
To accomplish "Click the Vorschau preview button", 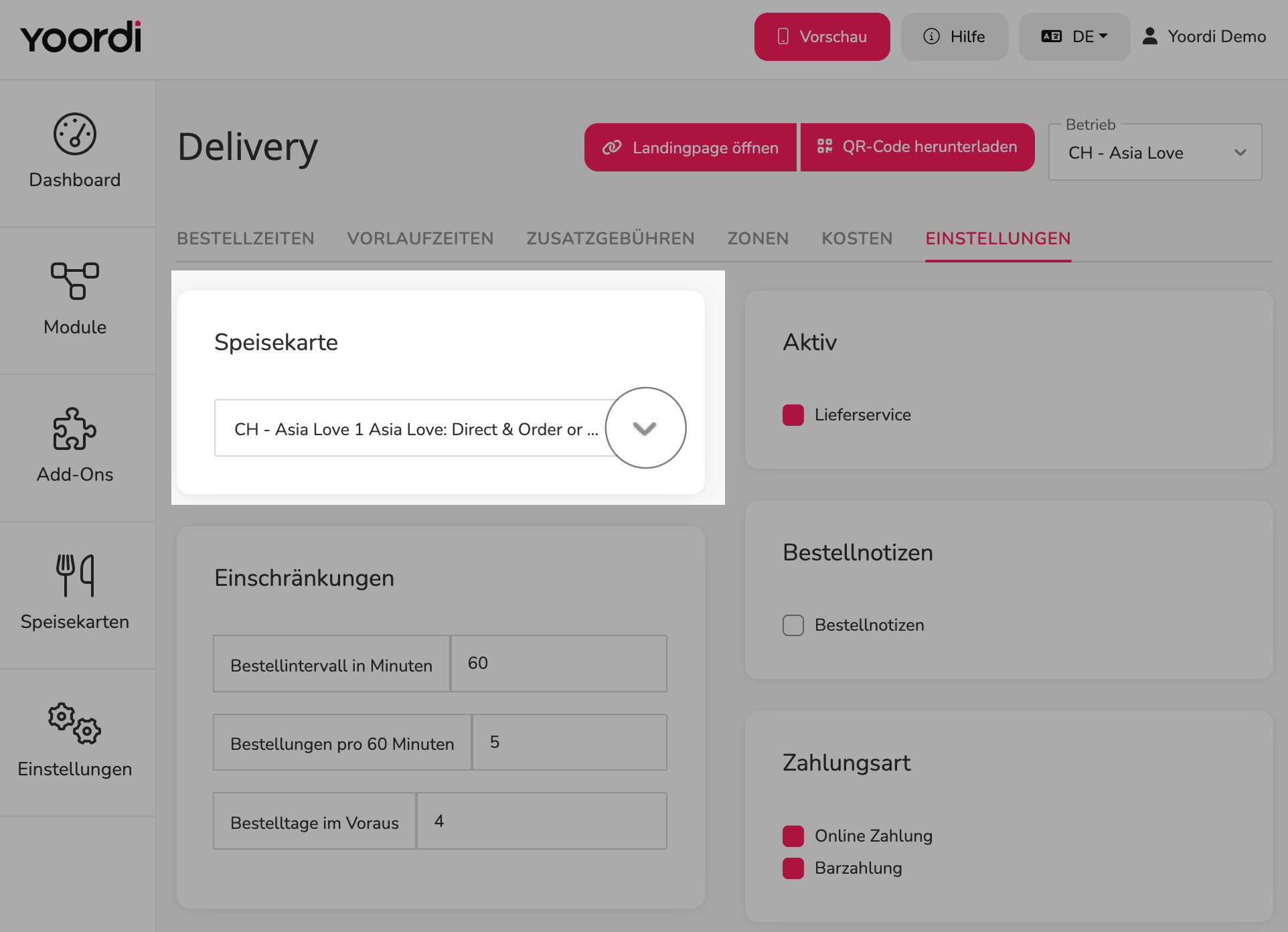I will 822,37.
